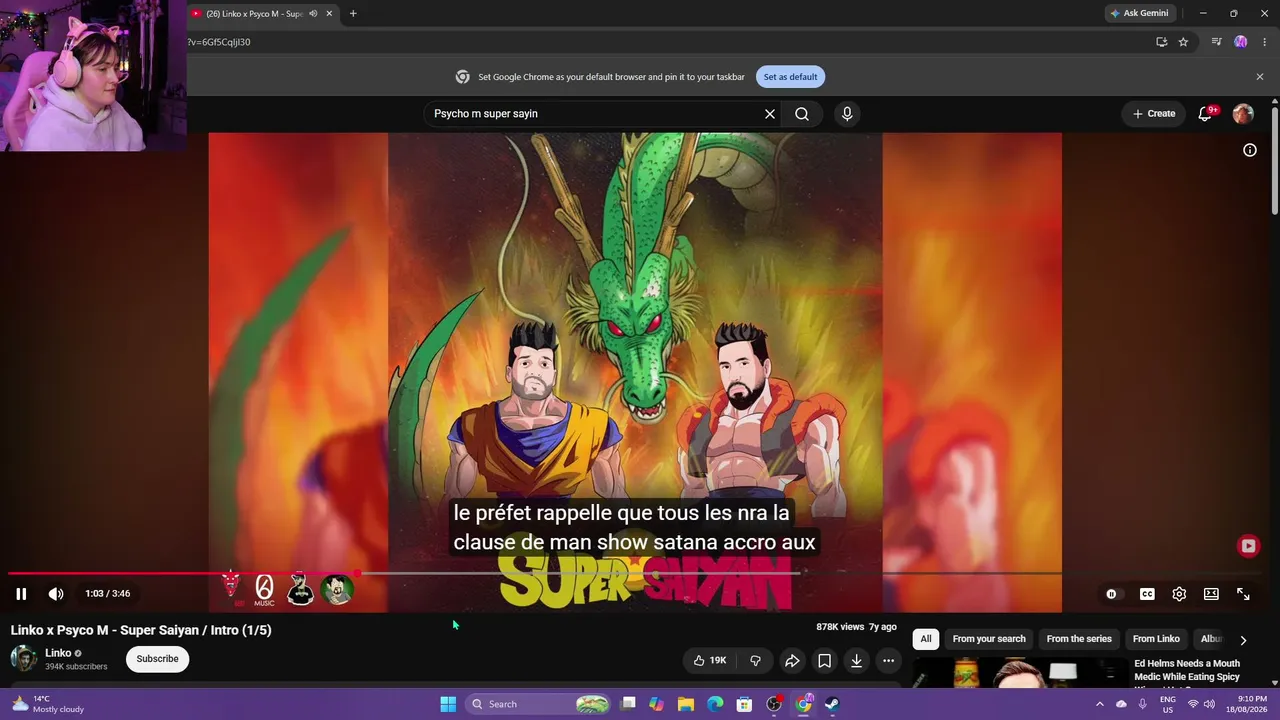Enter full screen mode
This screenshot has width=1280, height=720.
[1243, 594]
